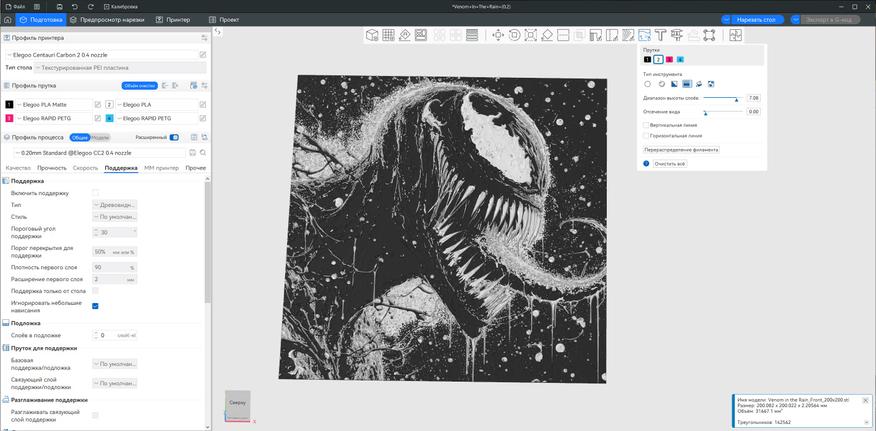Click the Undo arrow icon
The image size is (876, 431).
(x=75, y=6)
